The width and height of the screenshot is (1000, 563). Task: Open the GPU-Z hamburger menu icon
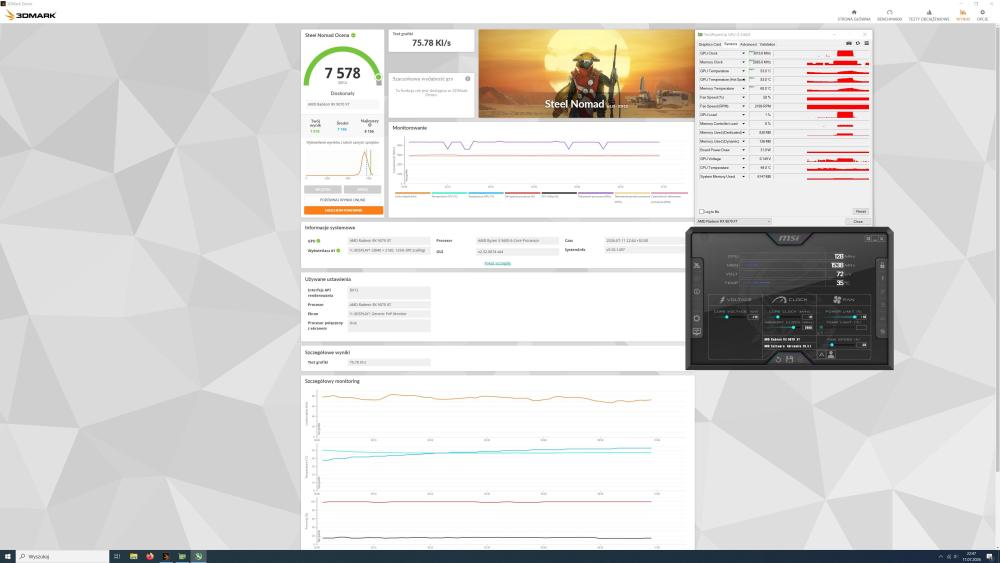pos(866,43)
